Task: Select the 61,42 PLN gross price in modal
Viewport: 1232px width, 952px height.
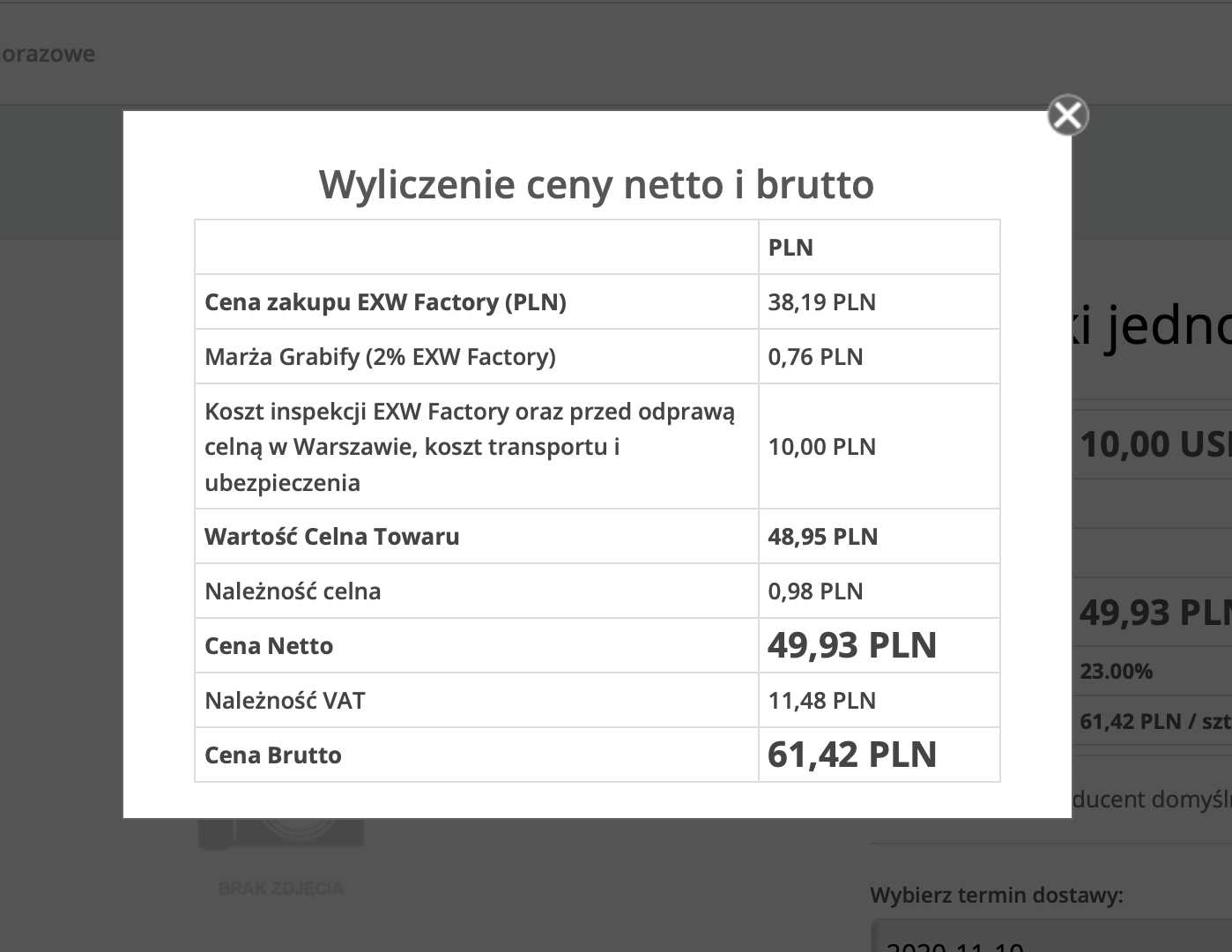Action: (852, 755)
